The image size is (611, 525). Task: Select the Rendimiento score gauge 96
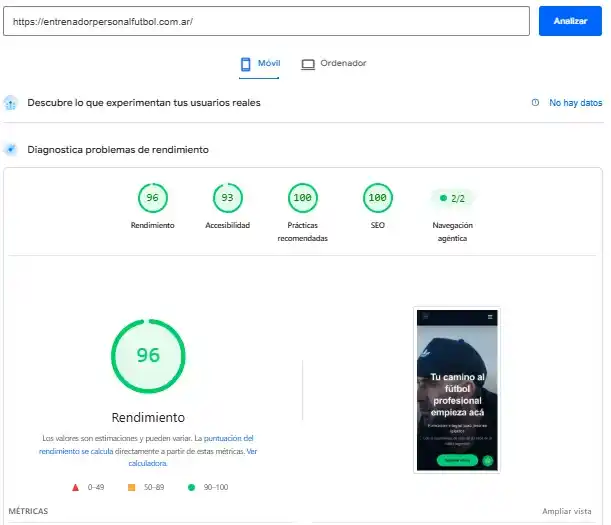[x=153, y=198]
